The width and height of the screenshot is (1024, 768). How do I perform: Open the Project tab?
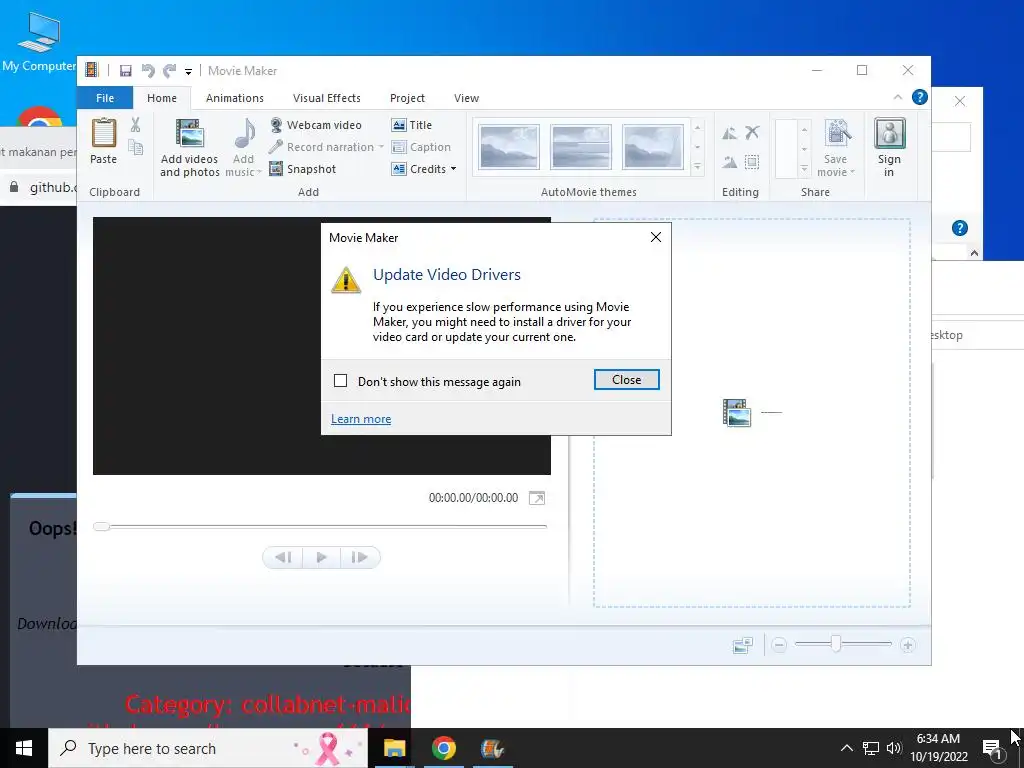pos(408,98)
